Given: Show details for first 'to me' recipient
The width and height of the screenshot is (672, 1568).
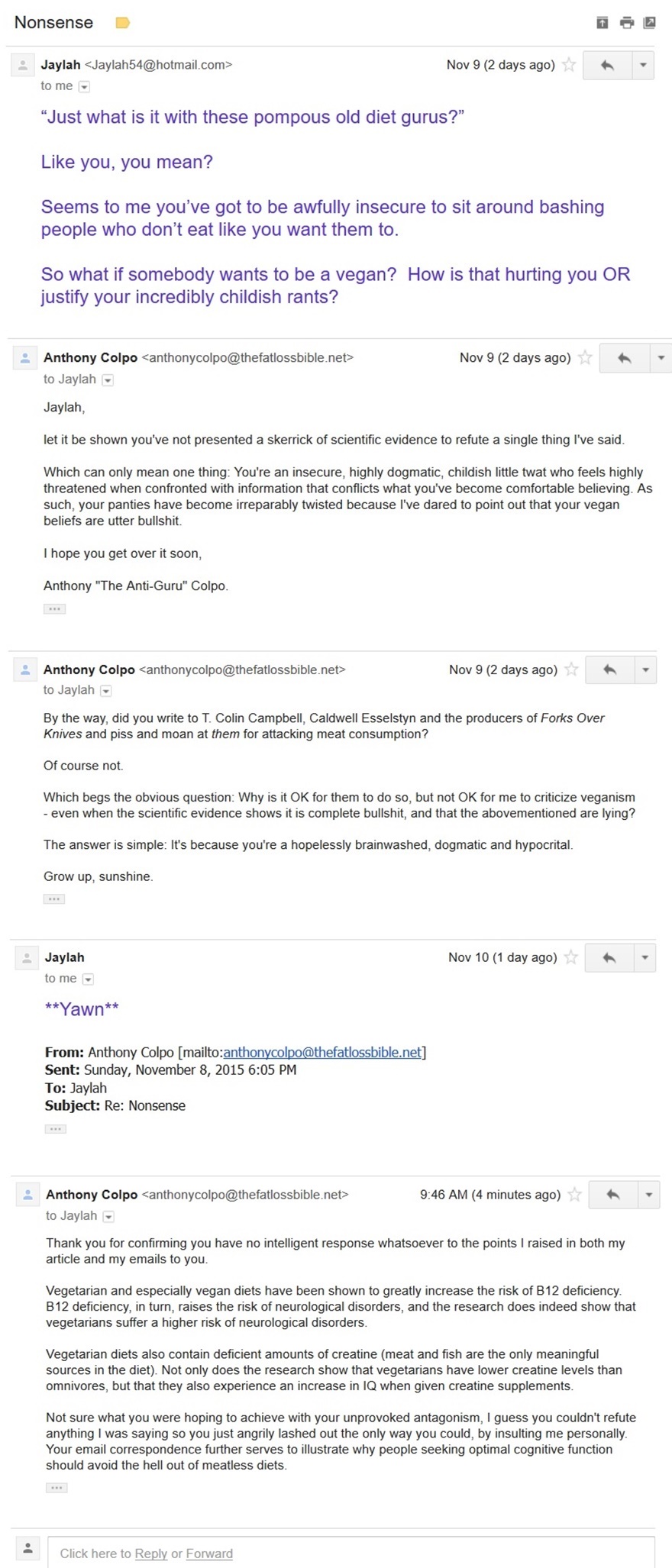Looking at the screenshot, I should click(85, 87).
